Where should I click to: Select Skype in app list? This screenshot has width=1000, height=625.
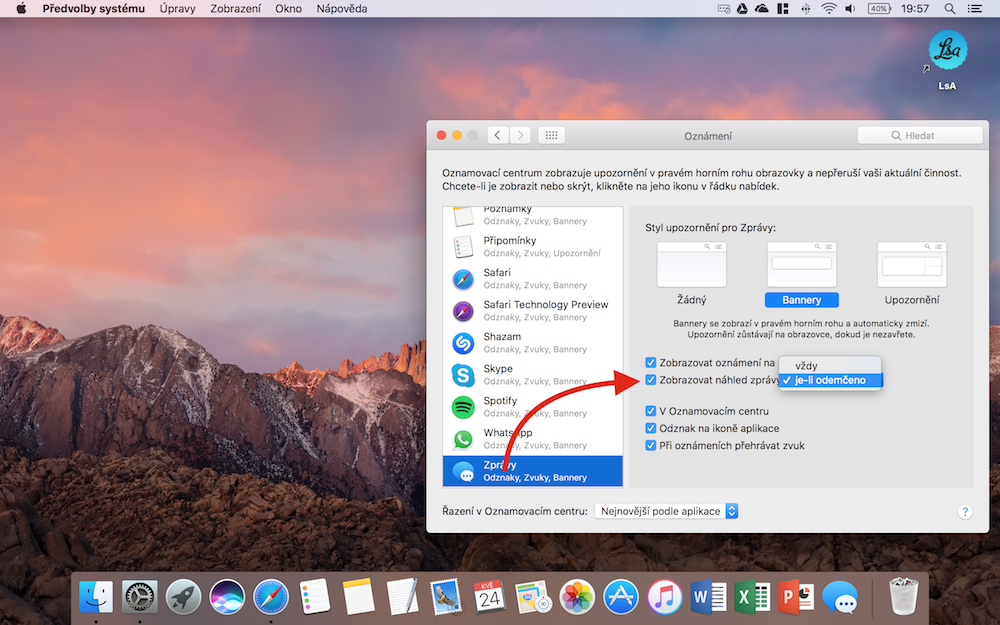pyautogui.click(x=533, y=375)
